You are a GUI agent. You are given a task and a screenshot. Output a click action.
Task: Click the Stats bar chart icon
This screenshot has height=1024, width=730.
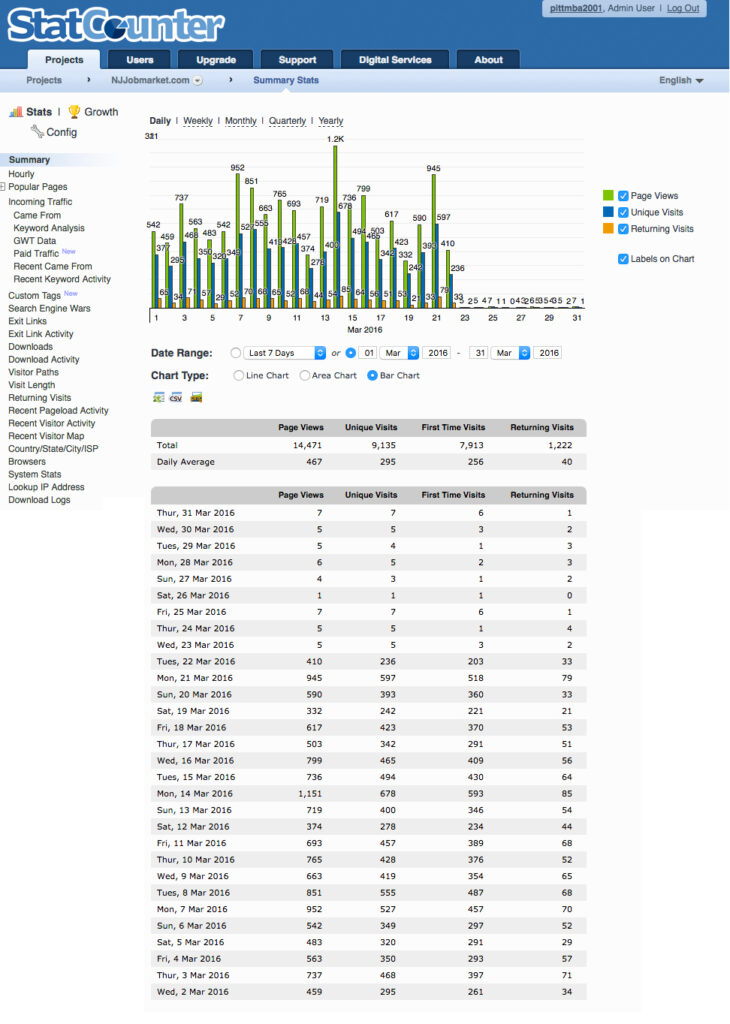coord(15,112)
